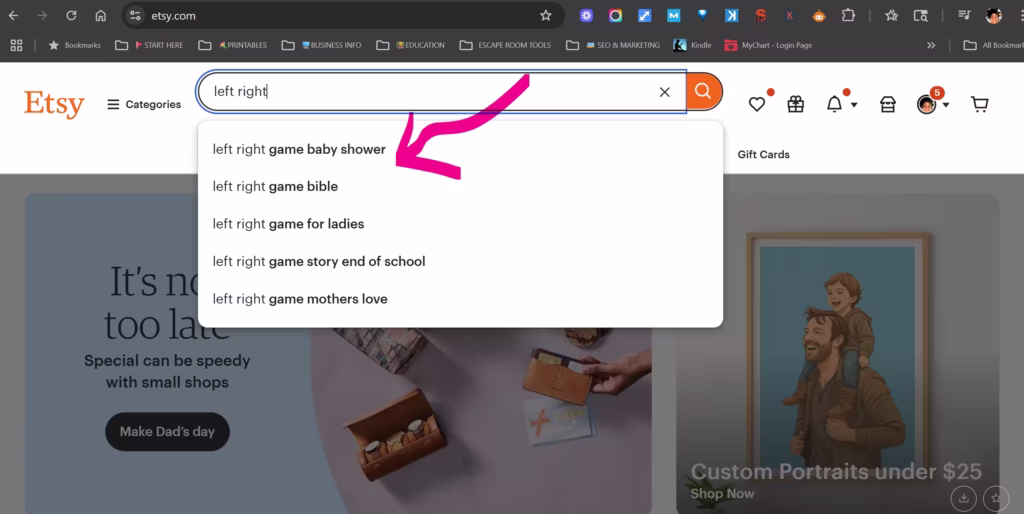Screen dimensions: 1024x514
Task: Click the download circle icon on banner
Action: click(963, 498)
